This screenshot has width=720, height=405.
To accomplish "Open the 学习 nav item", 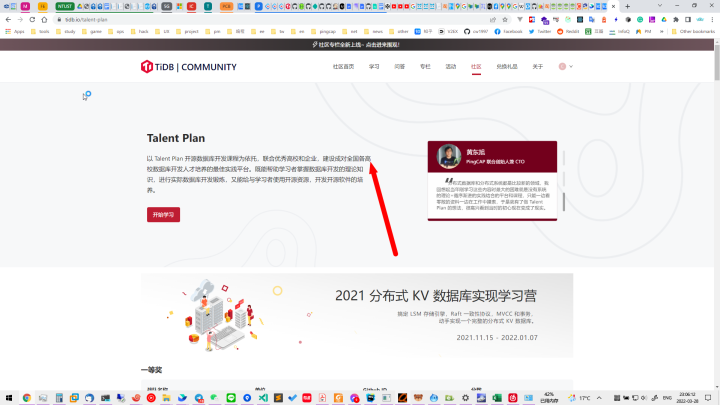I will click(x=374, y=67).
